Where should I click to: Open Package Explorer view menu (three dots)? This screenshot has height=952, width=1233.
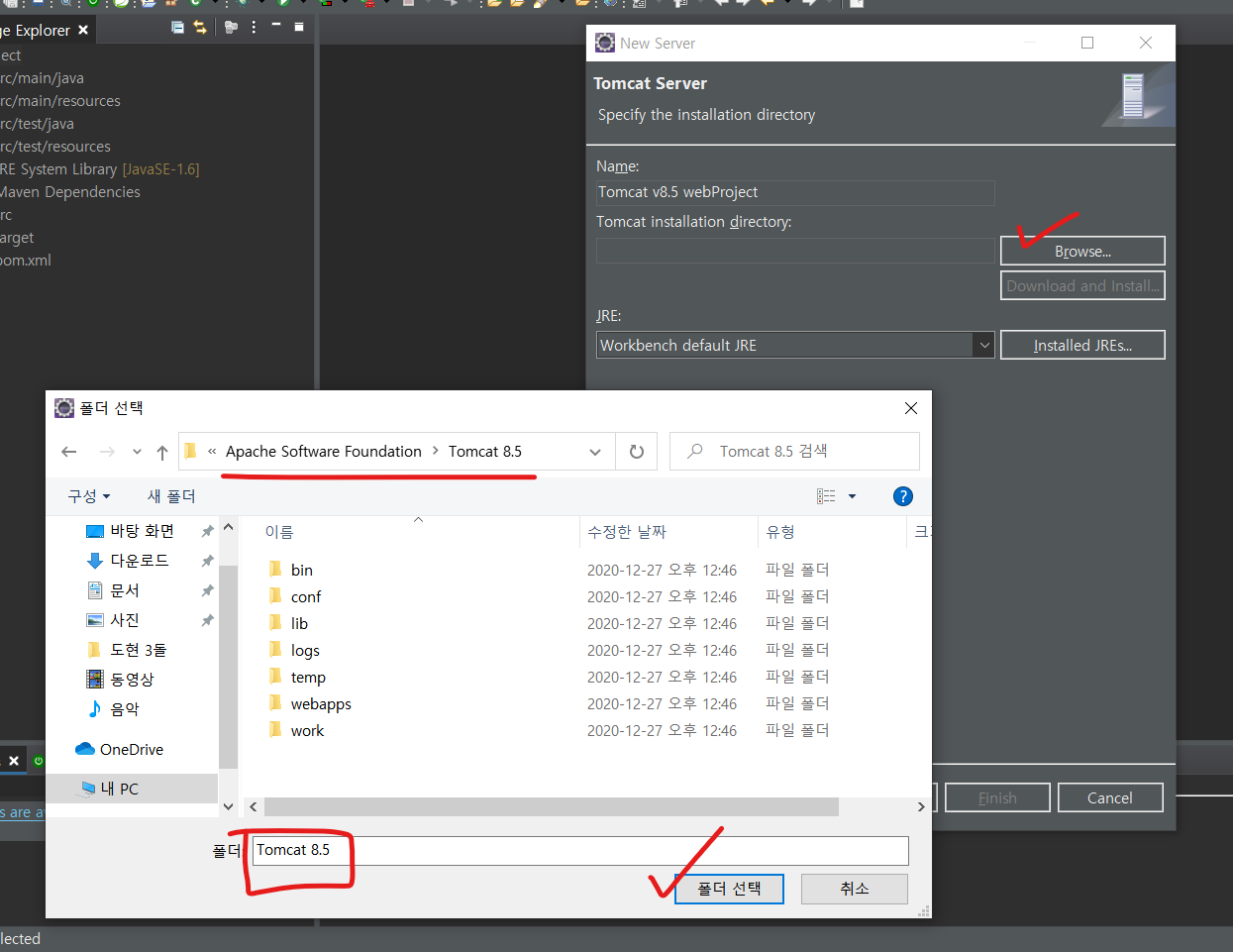point(254,28)
